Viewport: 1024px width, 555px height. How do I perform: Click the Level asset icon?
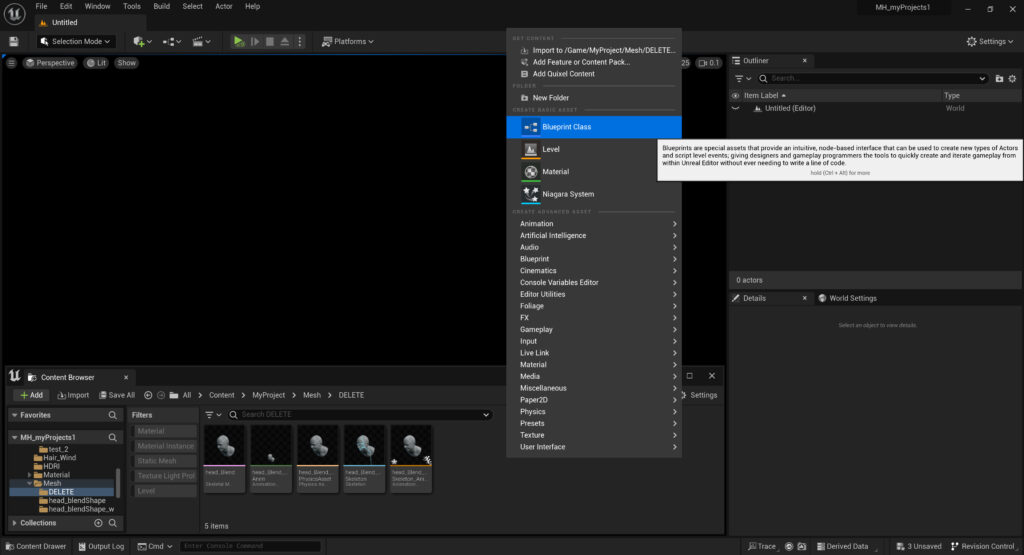pyautogui.click(x=530, y=149)
